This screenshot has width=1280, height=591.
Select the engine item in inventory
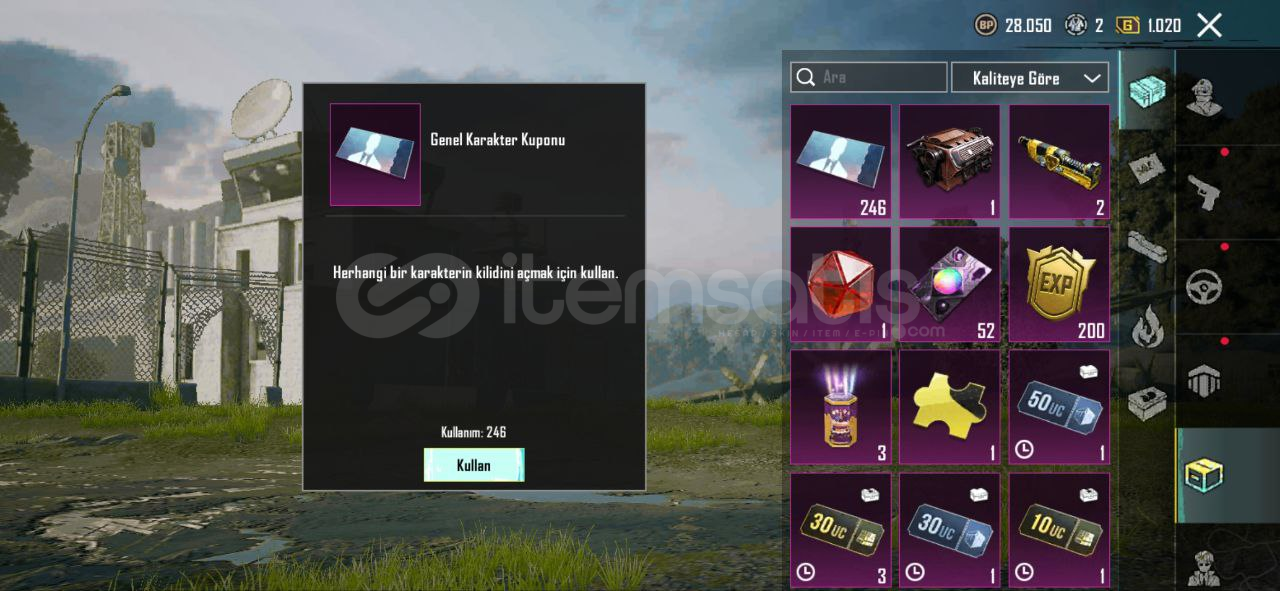(949, 161)
